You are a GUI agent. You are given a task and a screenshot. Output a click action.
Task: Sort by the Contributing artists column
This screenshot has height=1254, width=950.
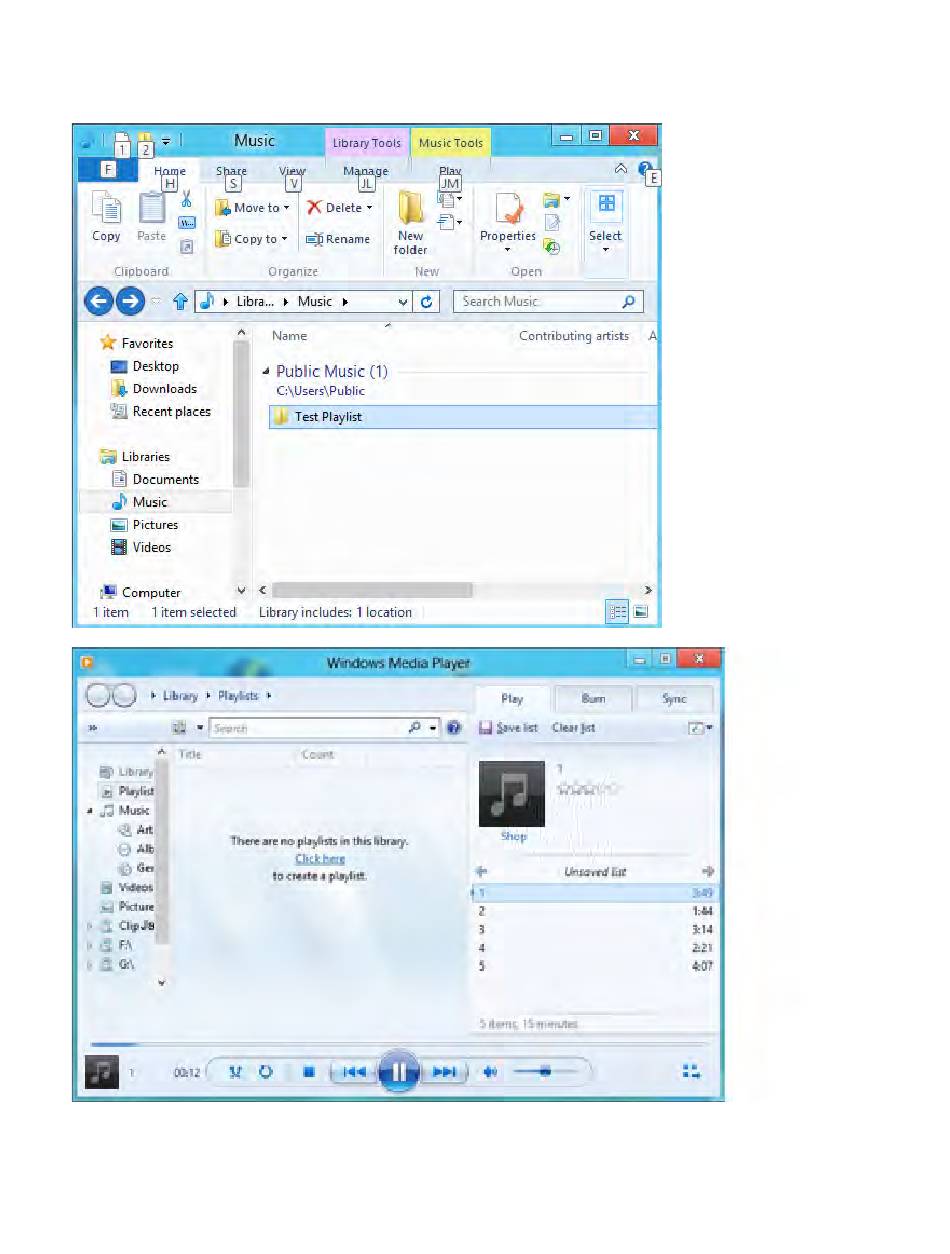(x=574, y=336)
